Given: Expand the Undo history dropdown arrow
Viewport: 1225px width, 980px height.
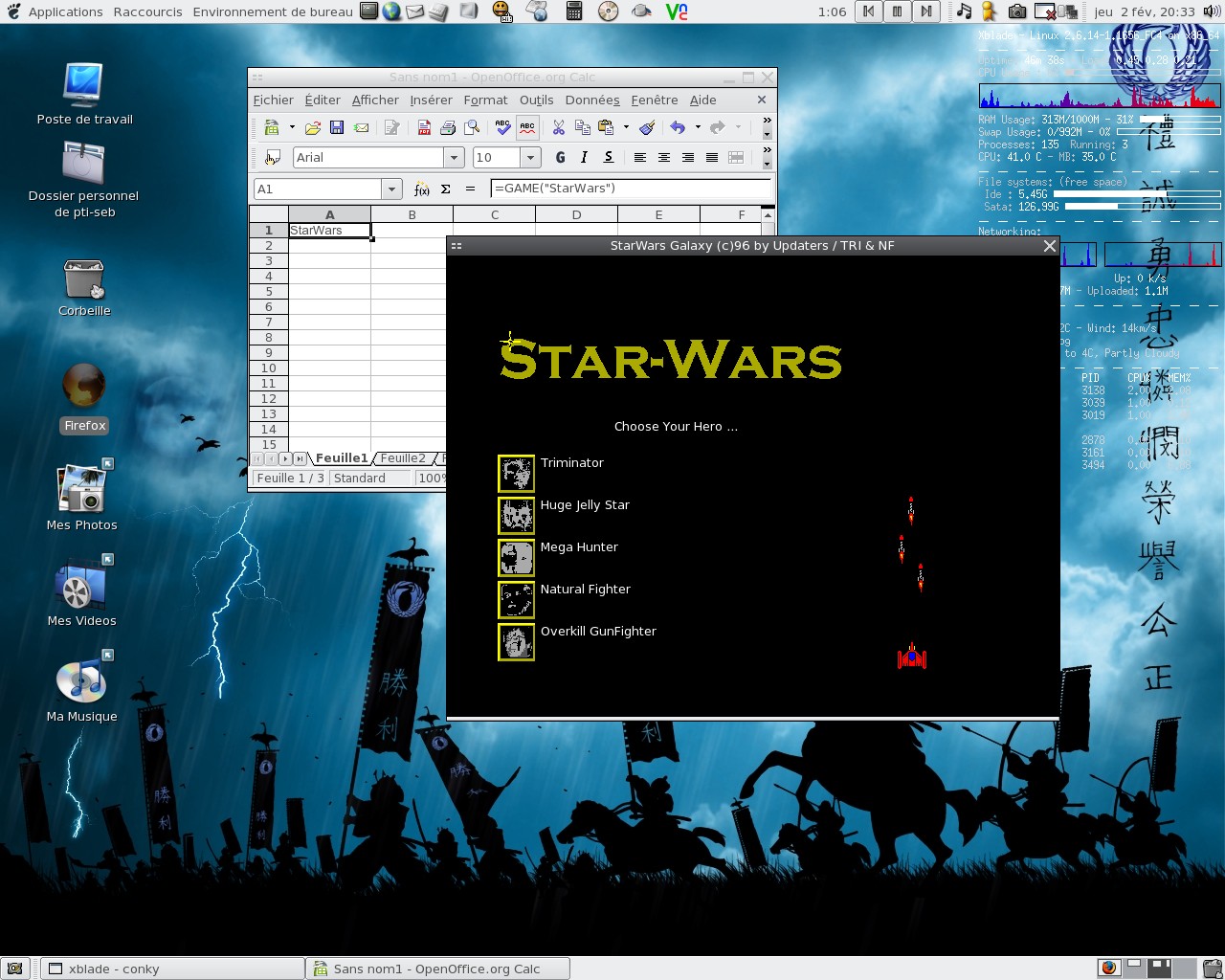Looking at the screenshot, I should 698,127.
